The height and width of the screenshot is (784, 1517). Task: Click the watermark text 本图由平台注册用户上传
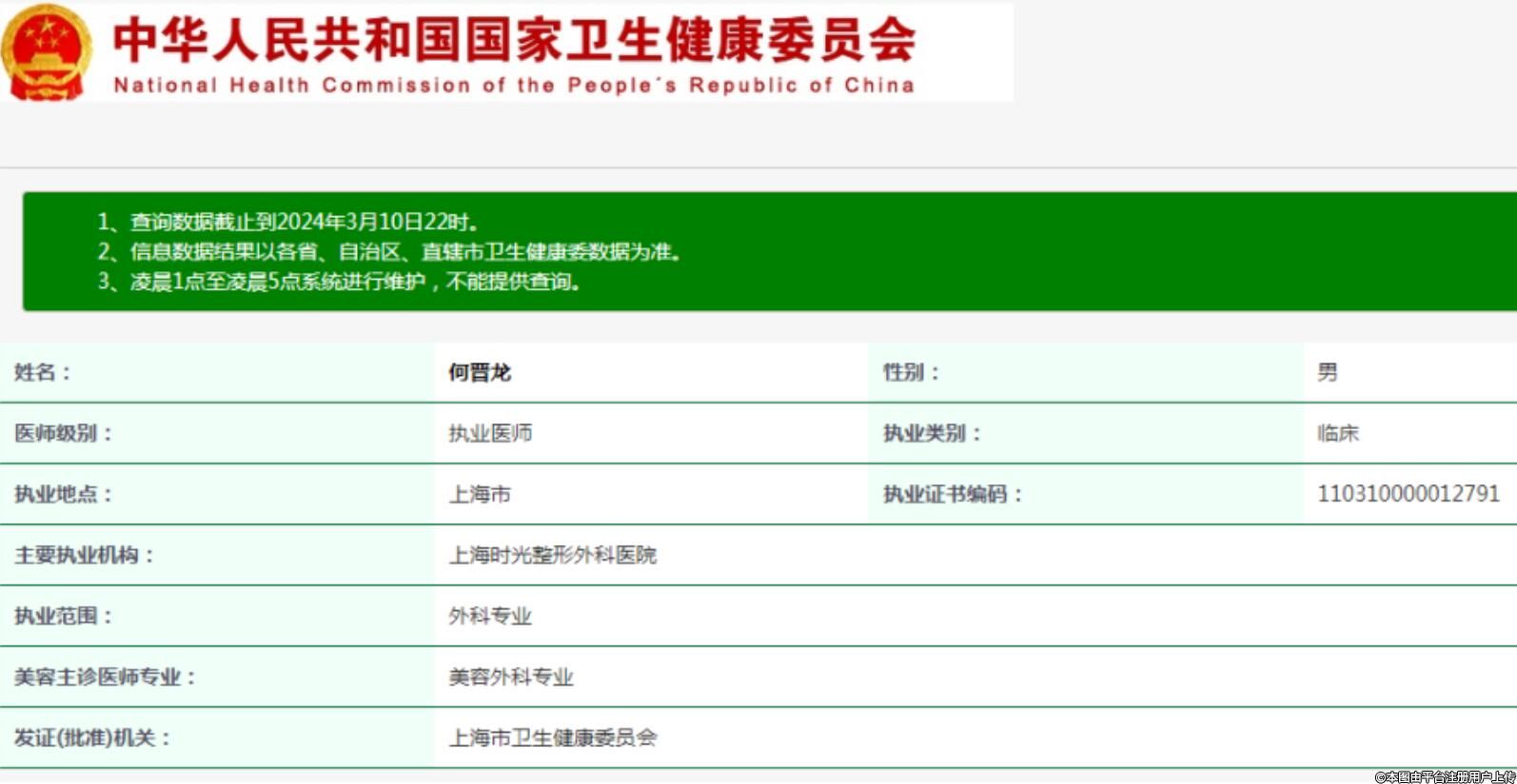tap(1445, 776)
